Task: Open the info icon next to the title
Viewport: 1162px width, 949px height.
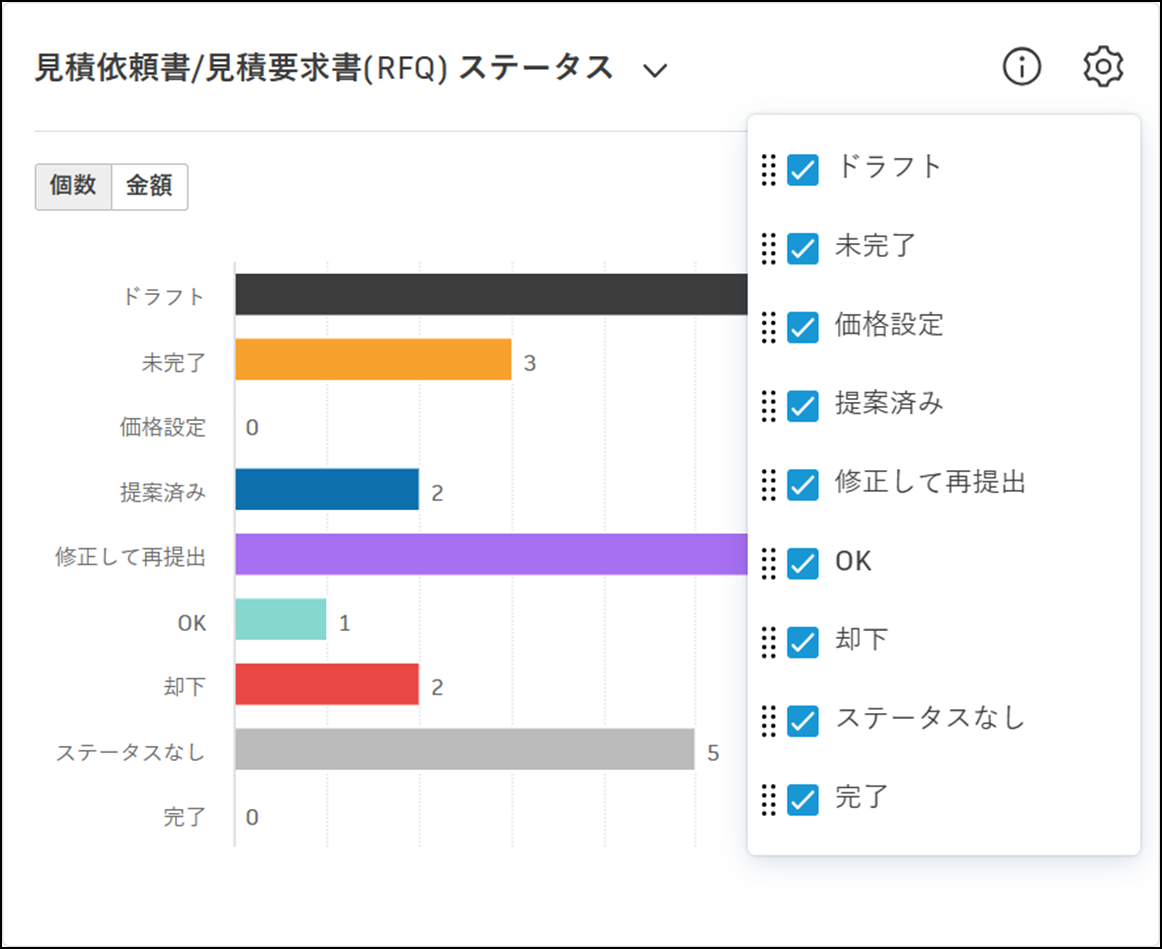Action: 1021,67
